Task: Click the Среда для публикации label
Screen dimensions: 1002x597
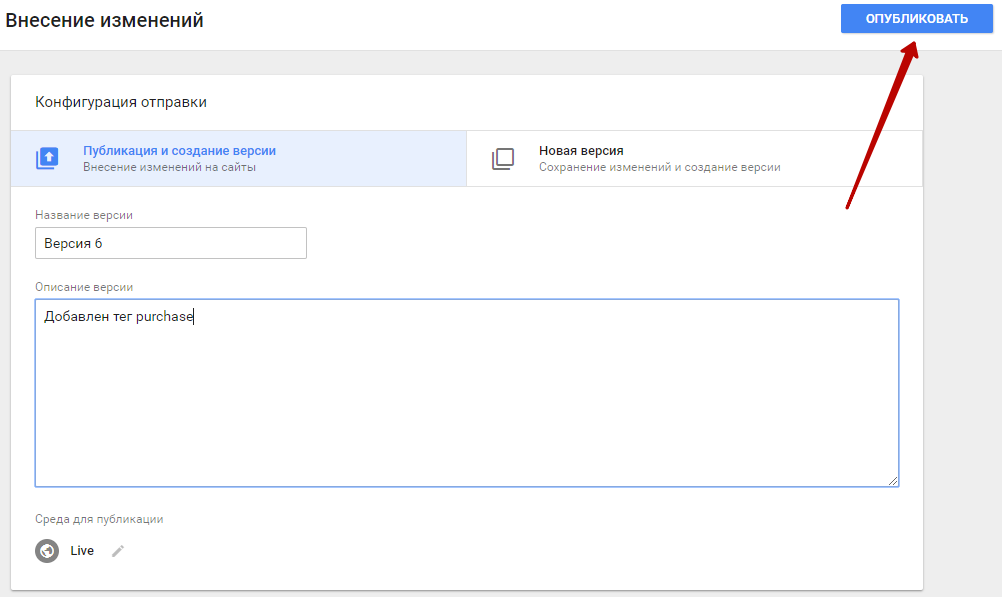Action: pyautogui.click(x=99, y=519)
